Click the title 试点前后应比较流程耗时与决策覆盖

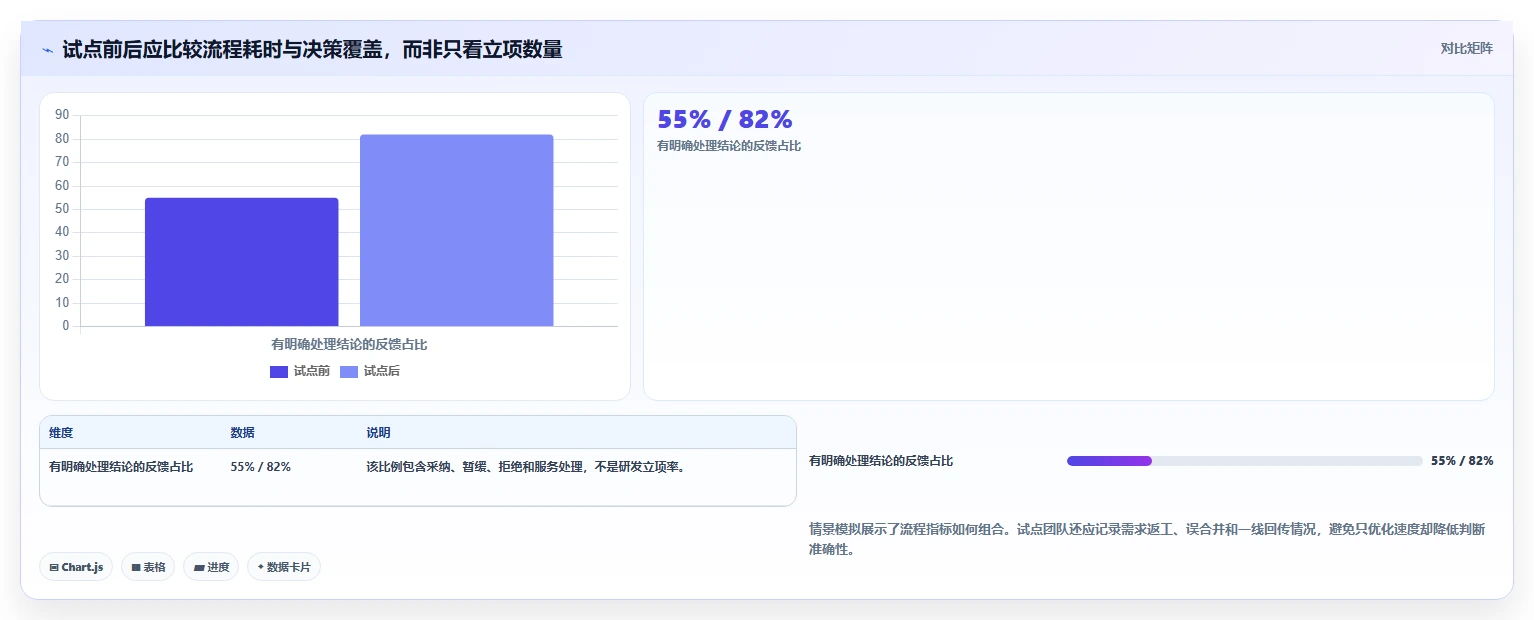pos(312,49)
